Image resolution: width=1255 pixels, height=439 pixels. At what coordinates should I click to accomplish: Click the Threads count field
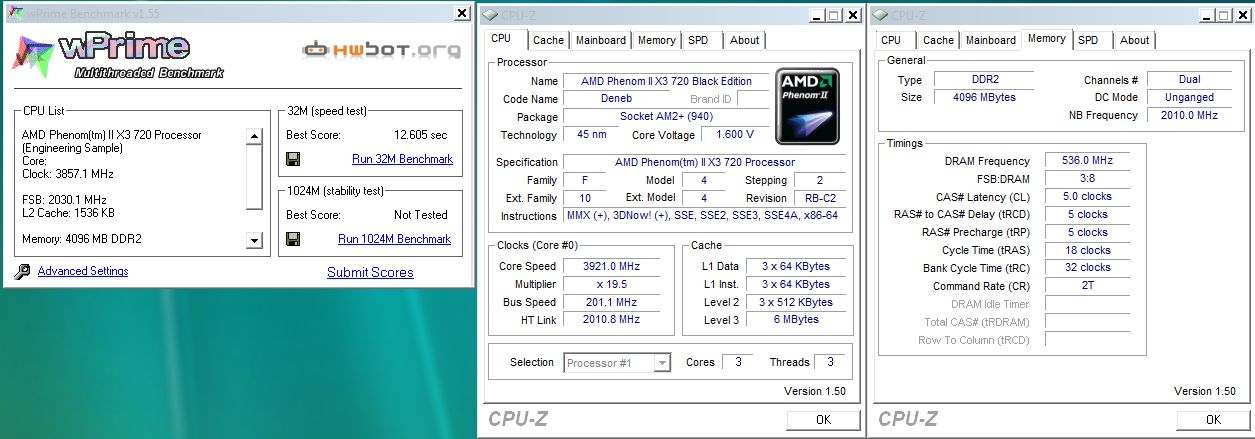tap(830, 362)
